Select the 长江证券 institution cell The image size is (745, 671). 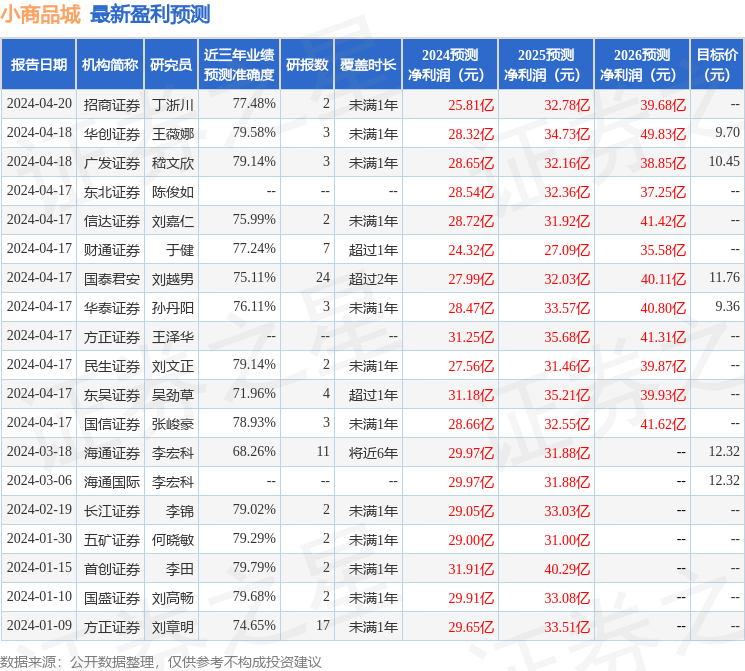(x=112, y=511)
